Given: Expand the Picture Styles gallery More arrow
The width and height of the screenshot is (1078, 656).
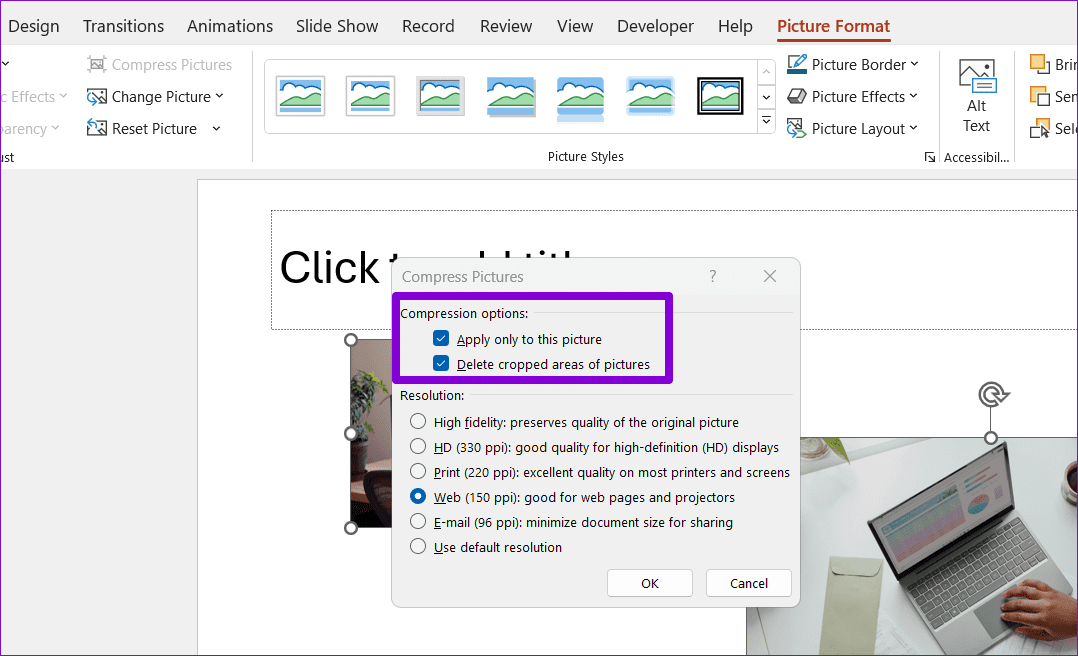Looking at the screenshot, I should click(x=767, y=121).
